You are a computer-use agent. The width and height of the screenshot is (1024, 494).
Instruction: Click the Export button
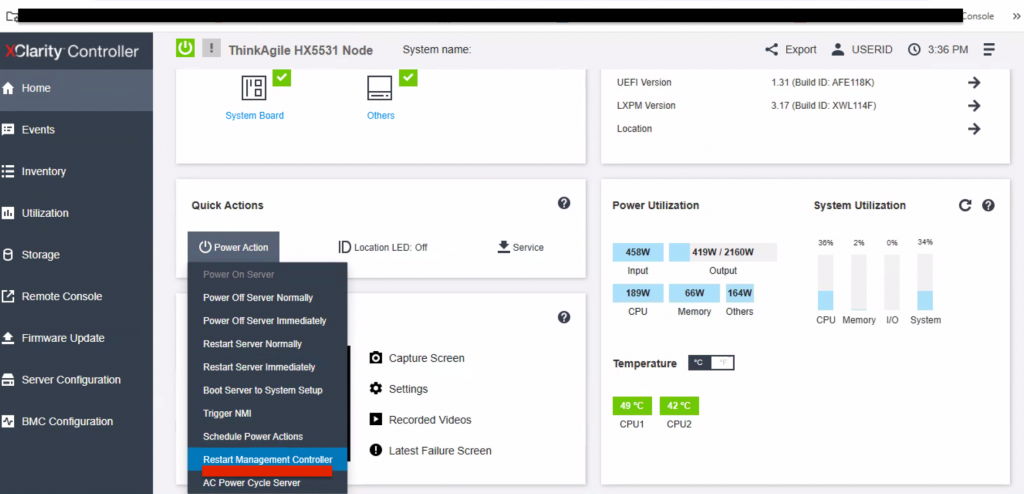[790, 49]
